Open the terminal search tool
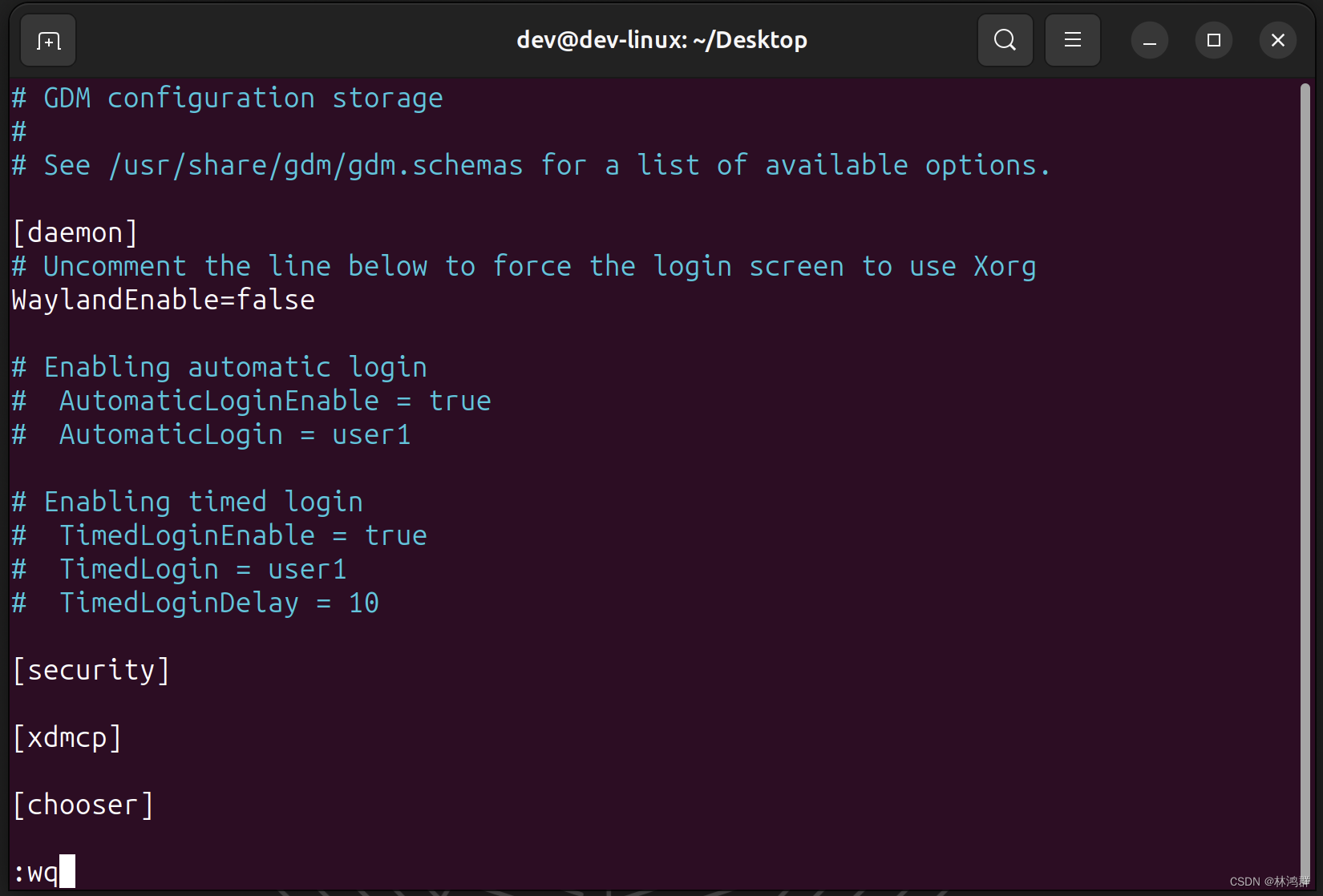 point(1005,40)
